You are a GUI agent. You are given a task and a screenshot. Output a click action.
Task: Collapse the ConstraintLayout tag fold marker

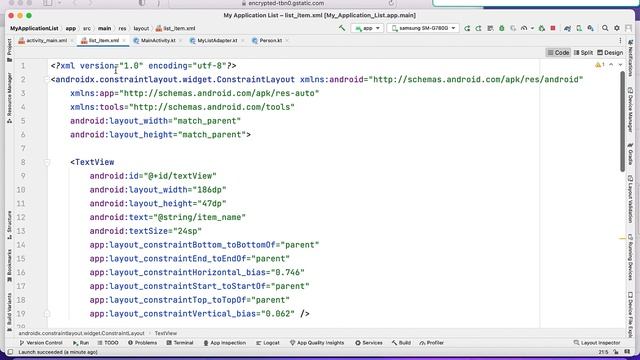(46, 79)
